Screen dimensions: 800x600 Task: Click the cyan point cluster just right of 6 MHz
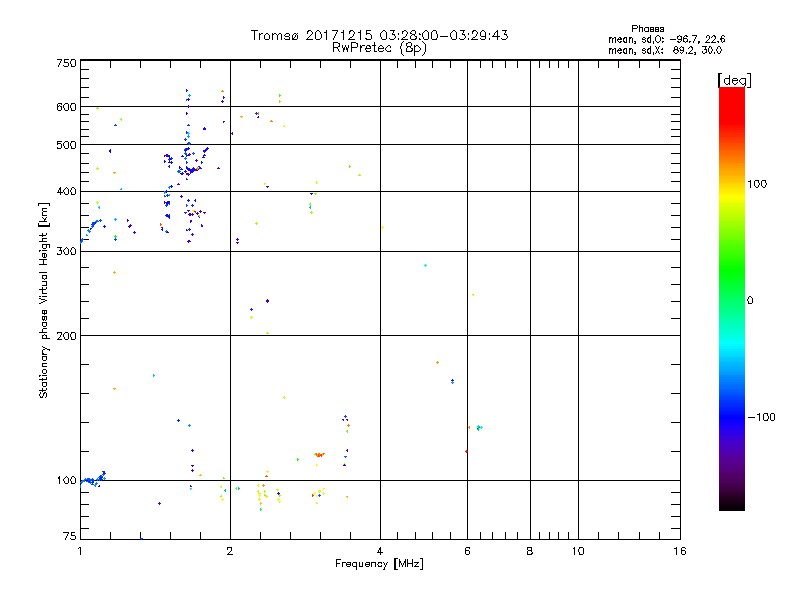(x=479, y=428)
